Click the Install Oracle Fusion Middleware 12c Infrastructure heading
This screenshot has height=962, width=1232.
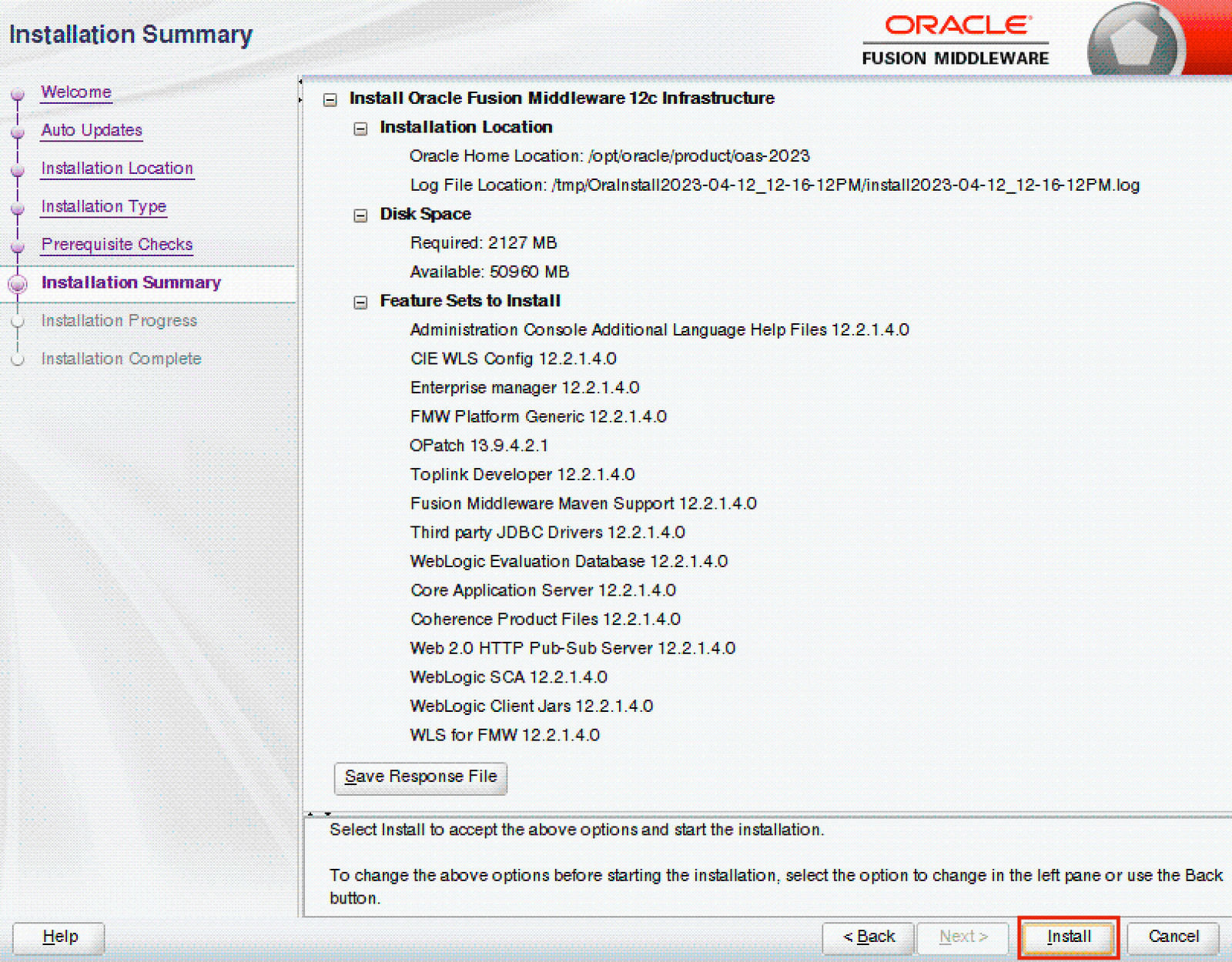pyautogui.click(x=562, y=99)
